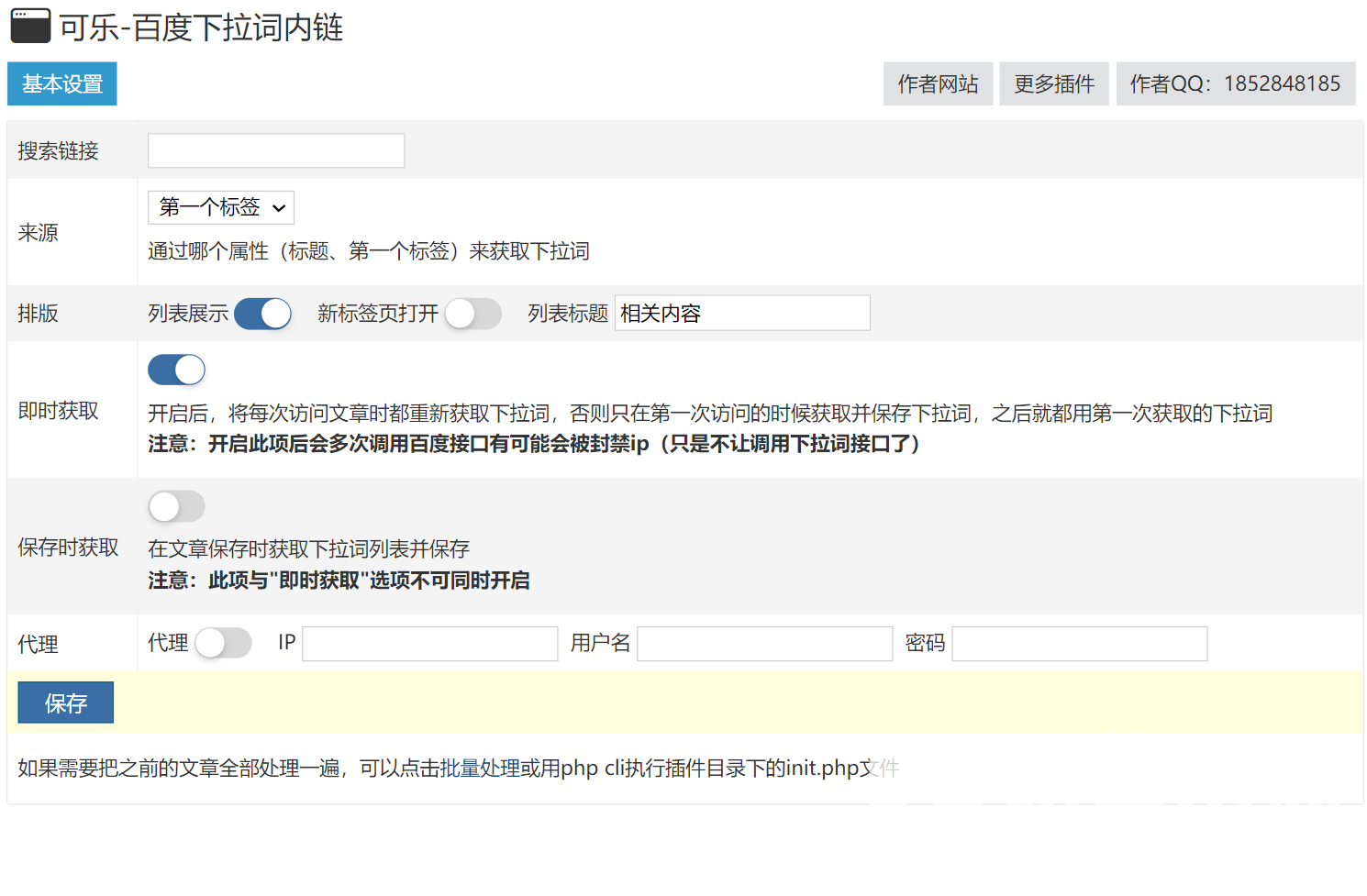Expand the 来源 dropdown showing 第一个标签
The height and width of the screenshot is (896, 1367).
(221, 207)
